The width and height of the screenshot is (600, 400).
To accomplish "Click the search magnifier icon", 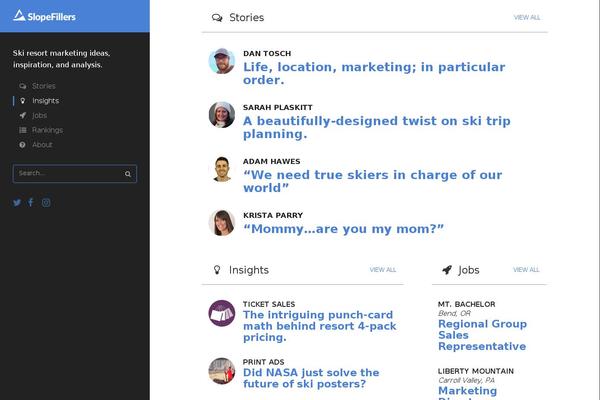I will tap(128, 174).
